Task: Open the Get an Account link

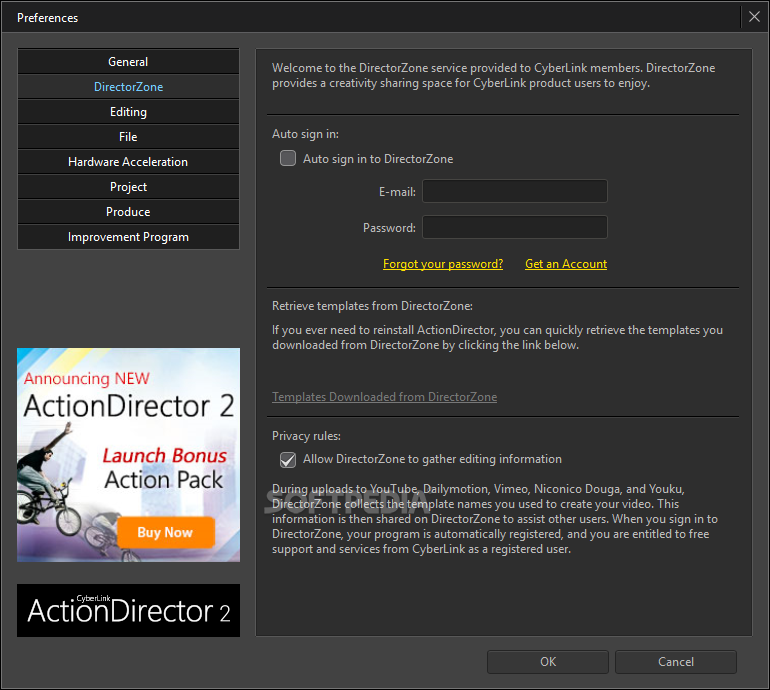Action: point(566,264)
